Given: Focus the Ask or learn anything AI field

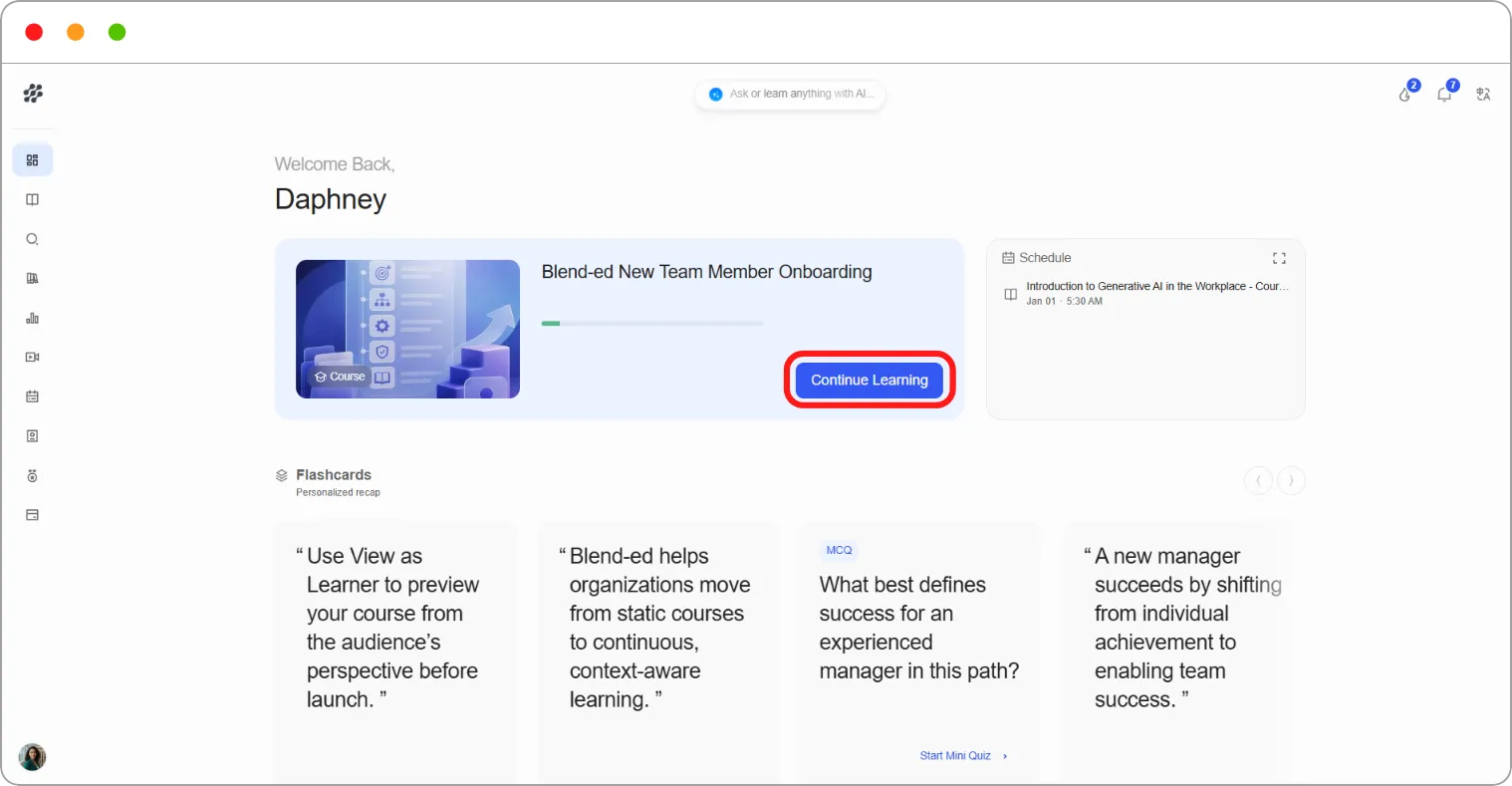Looking at the screenshot, I should coord(790,94).
